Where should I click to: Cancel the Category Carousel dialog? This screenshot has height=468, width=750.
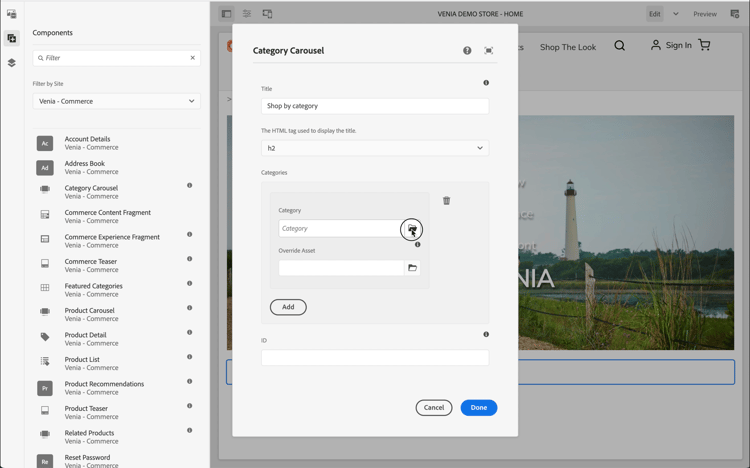[x=434, y=408]
